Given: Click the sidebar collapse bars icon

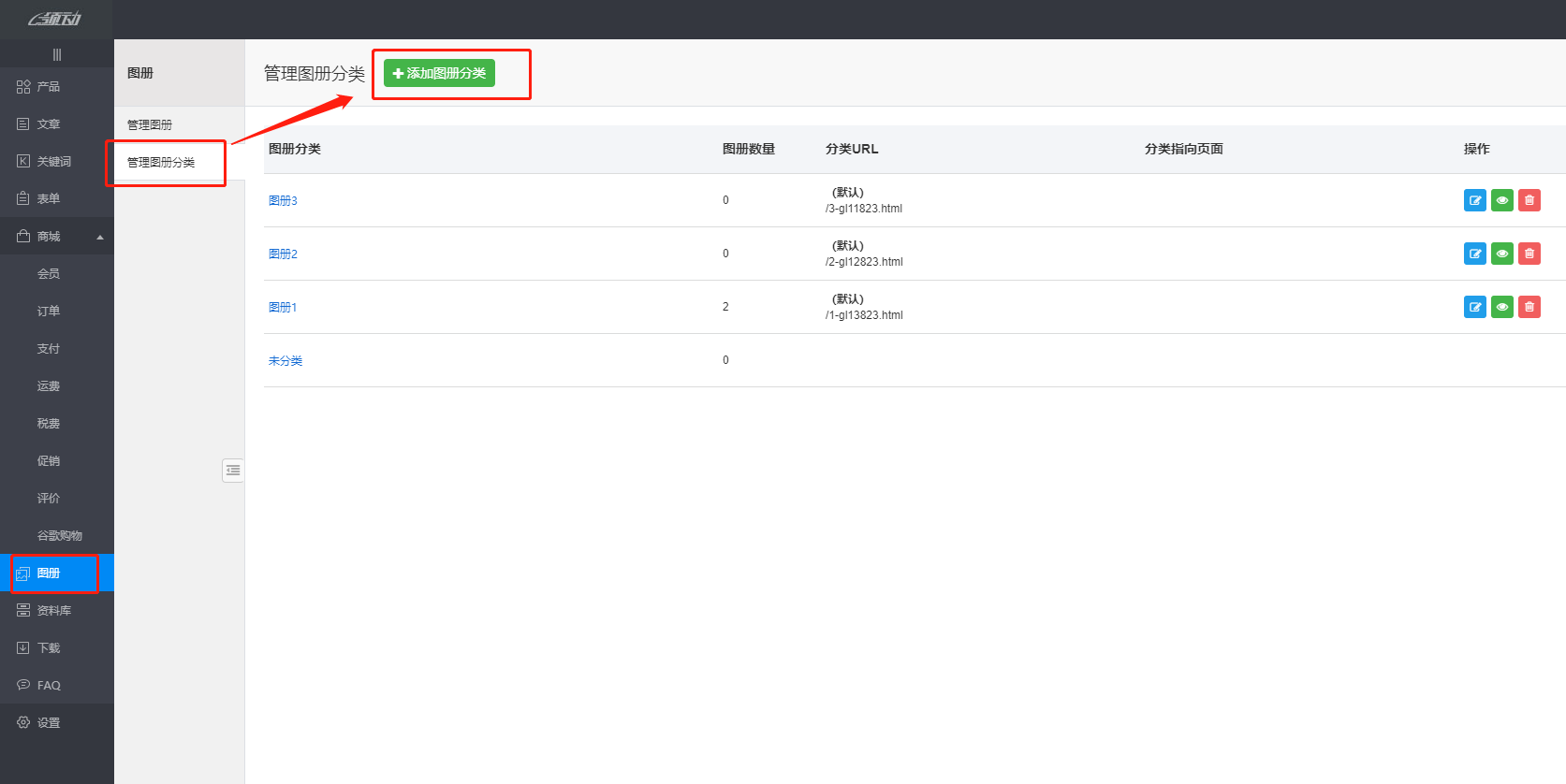Looking at the screenshot, I should click(x=57, y=55).
